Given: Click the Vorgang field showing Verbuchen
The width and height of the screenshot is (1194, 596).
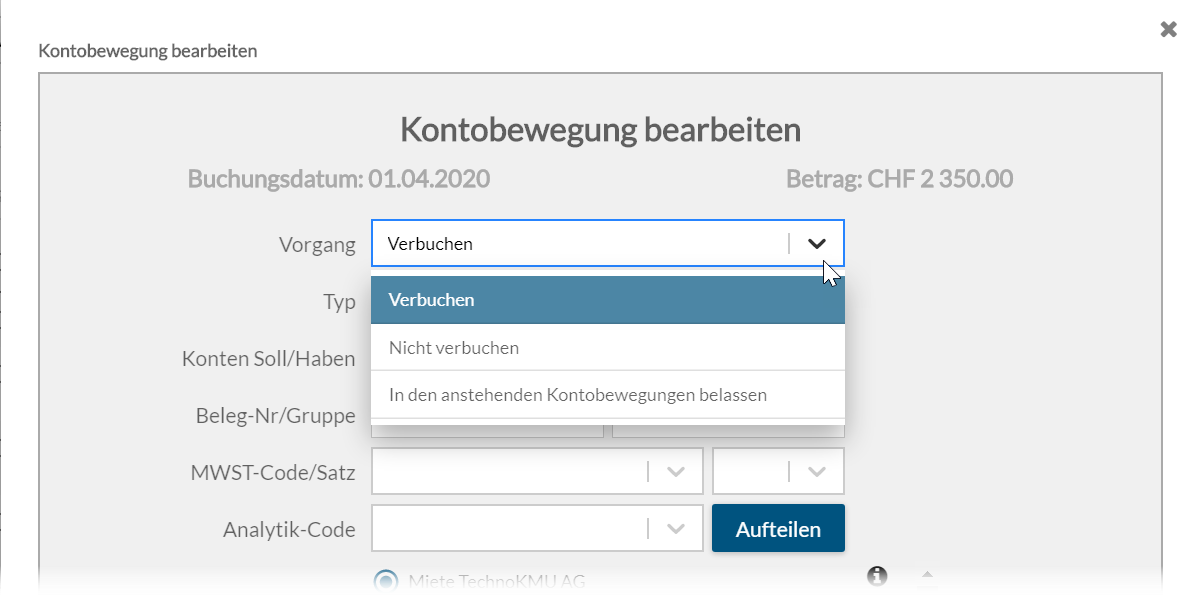Looking at the screenshot, I should (608, 244).
